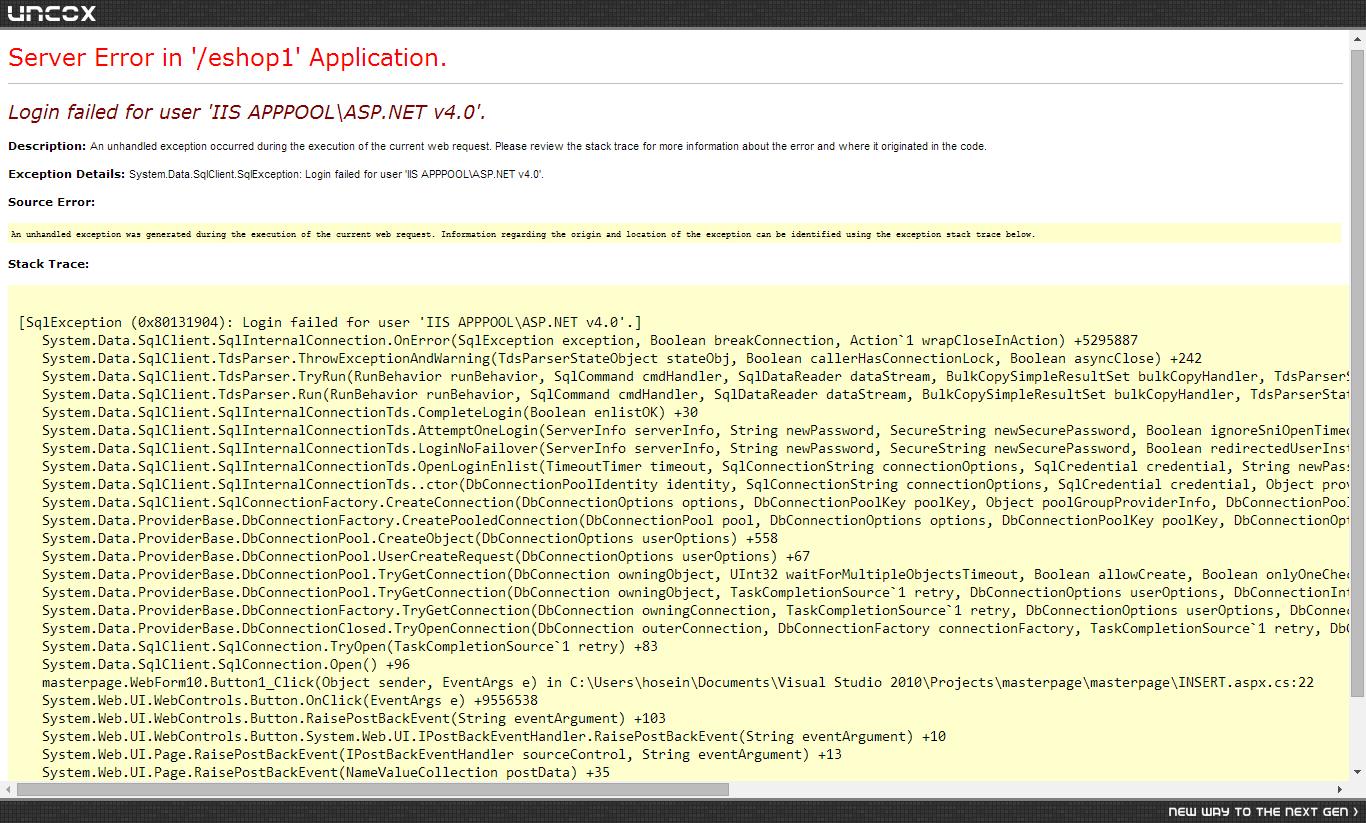The image size is (1366, 823).
Task: Click the vertical scrollbar thumb
Action: pos(1357,372)
